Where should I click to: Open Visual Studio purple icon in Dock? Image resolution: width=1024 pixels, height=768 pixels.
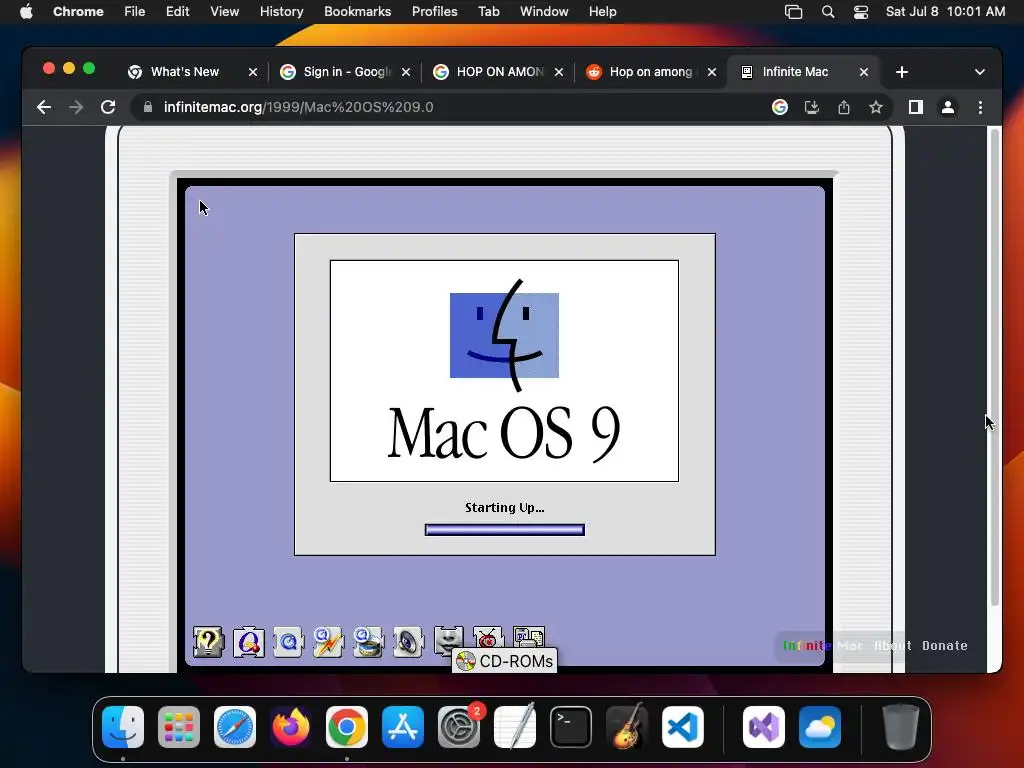coord(764,727)
